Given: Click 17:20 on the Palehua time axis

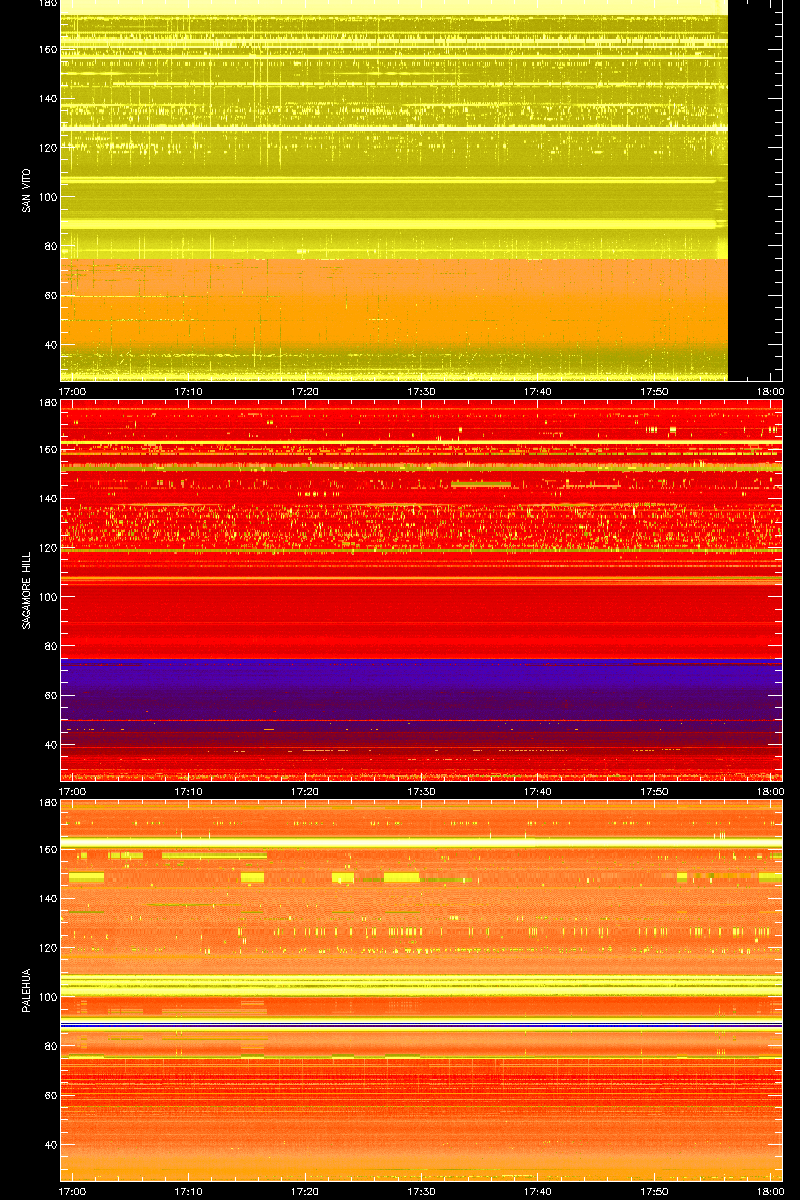Looking at the screenshot, I should point(305,1191).
